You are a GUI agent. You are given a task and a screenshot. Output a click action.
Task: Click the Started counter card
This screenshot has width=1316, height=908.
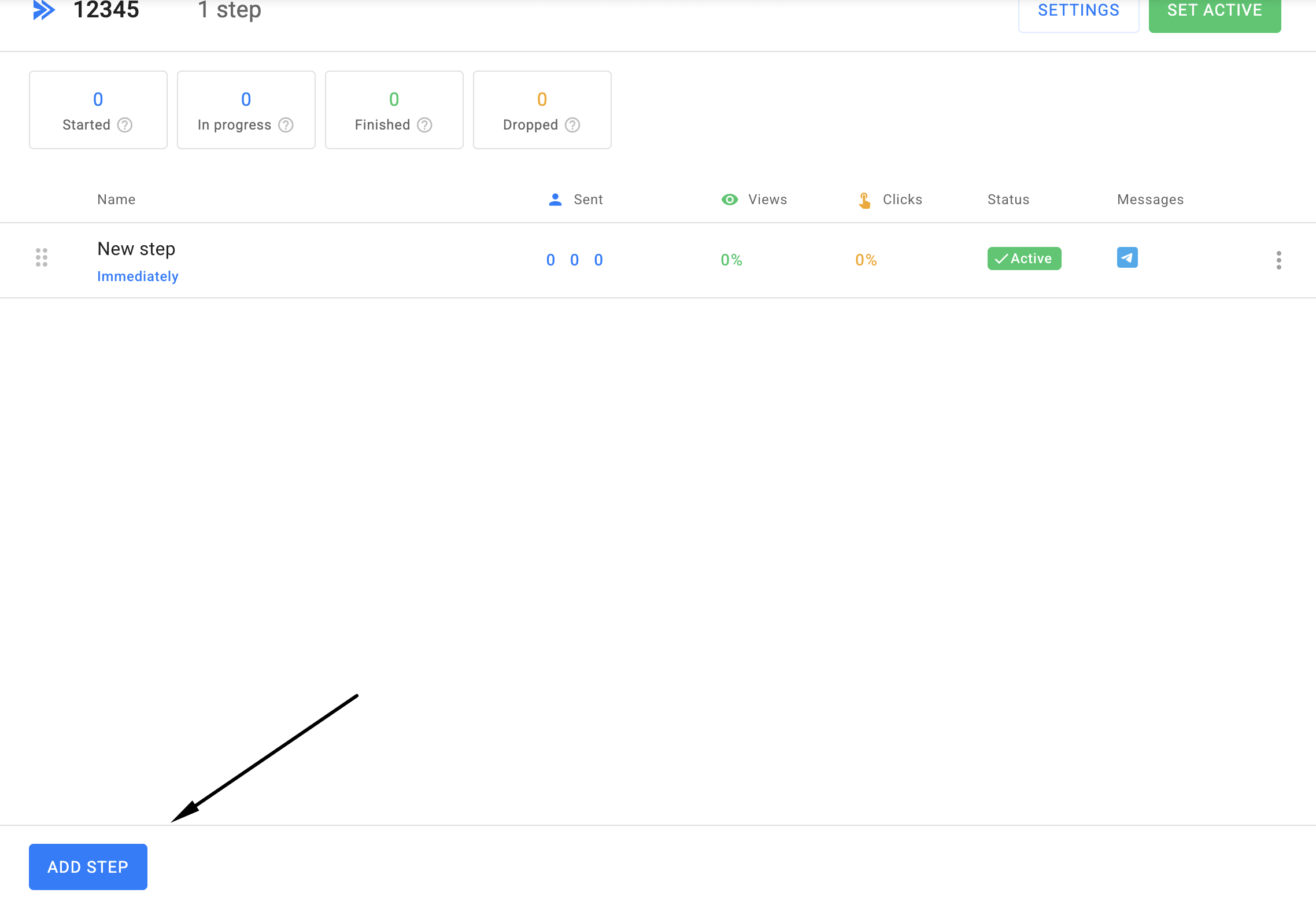pos(98,110)
